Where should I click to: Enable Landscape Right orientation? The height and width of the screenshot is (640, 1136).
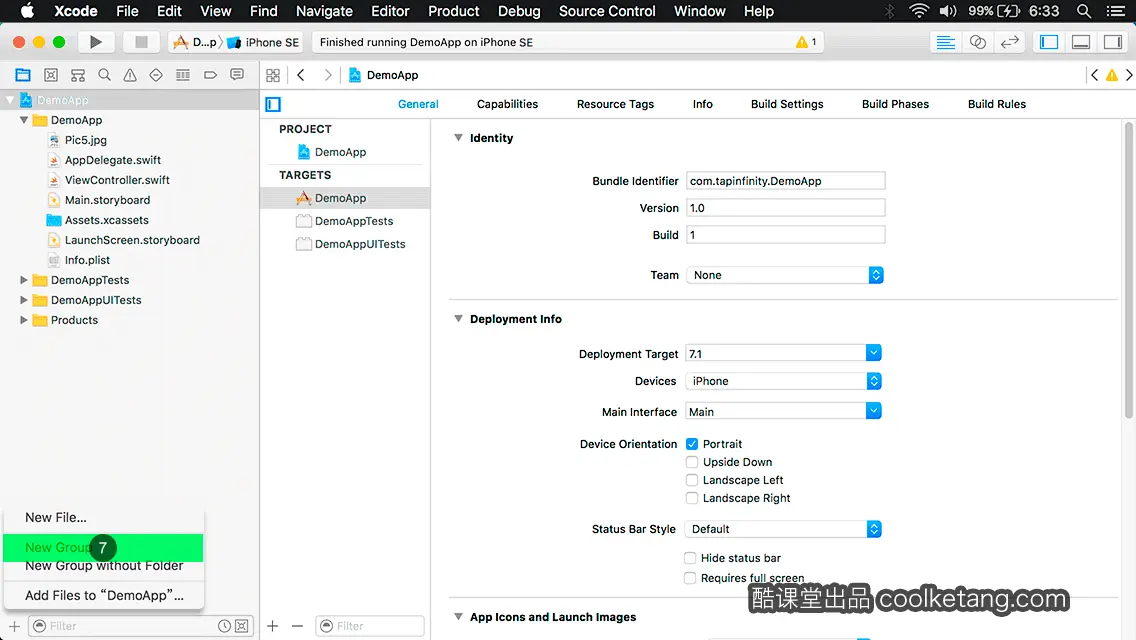692,498
